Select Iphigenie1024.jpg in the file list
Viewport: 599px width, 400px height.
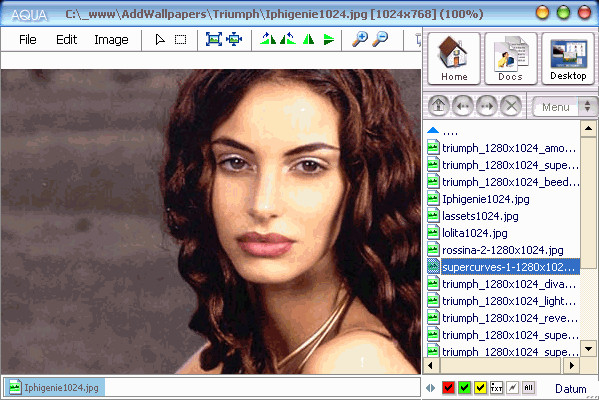tap(486, 199)
